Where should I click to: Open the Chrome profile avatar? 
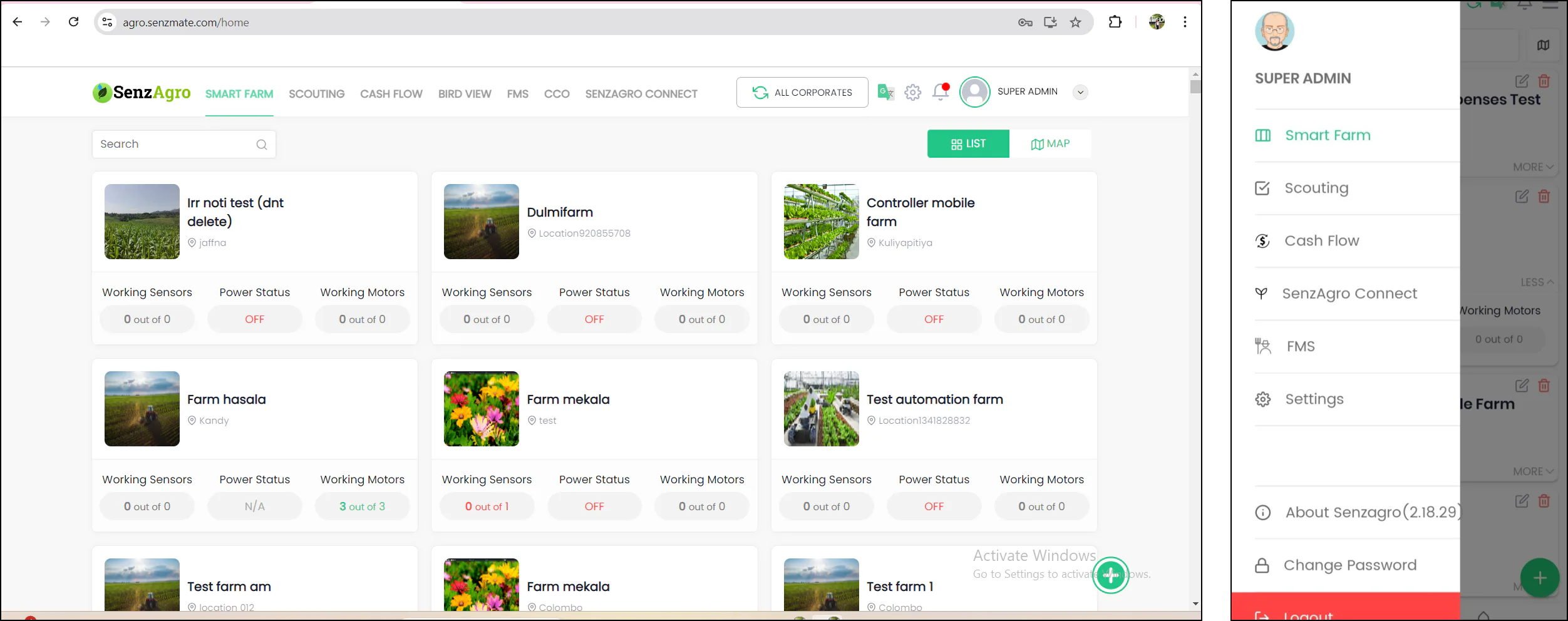point(1157,22)
